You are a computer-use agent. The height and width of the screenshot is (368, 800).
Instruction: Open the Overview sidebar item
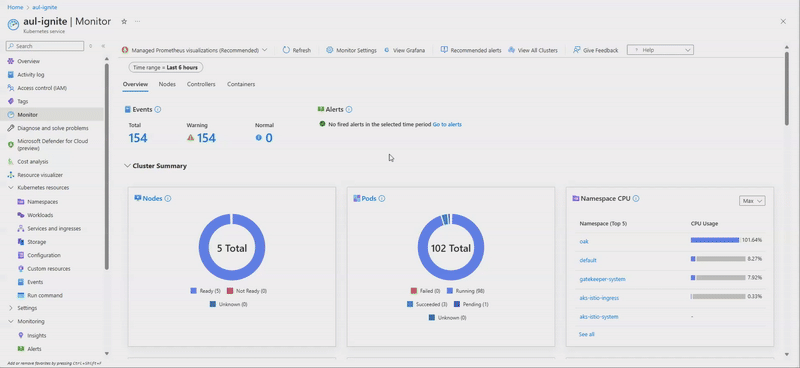coord(29,61)
